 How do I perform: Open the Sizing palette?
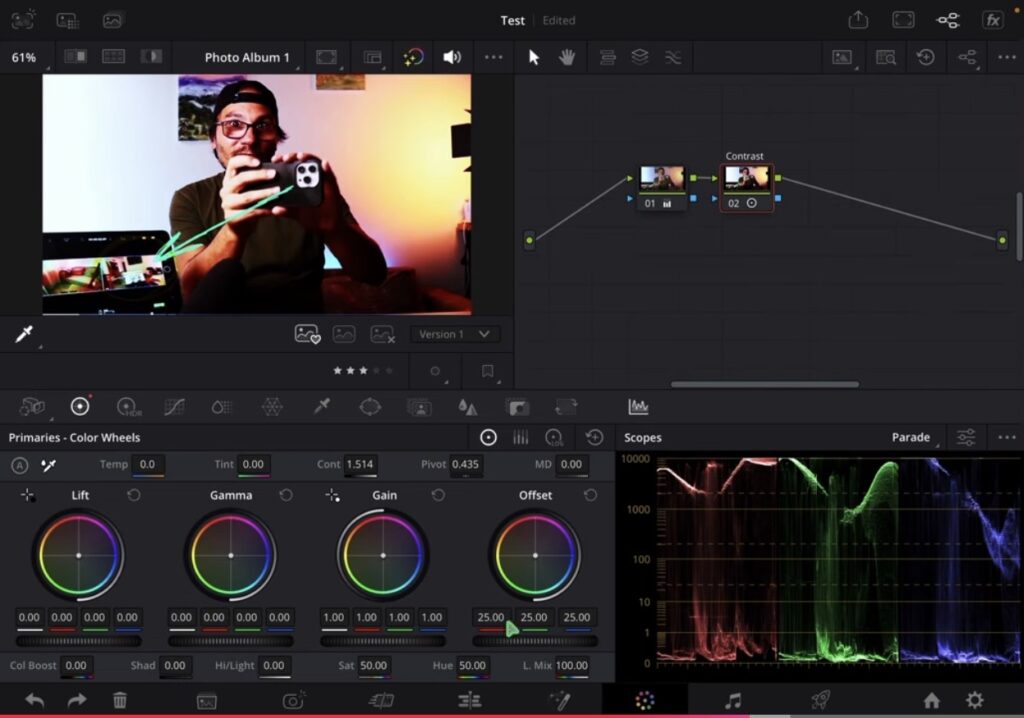(x=566, y=407)
